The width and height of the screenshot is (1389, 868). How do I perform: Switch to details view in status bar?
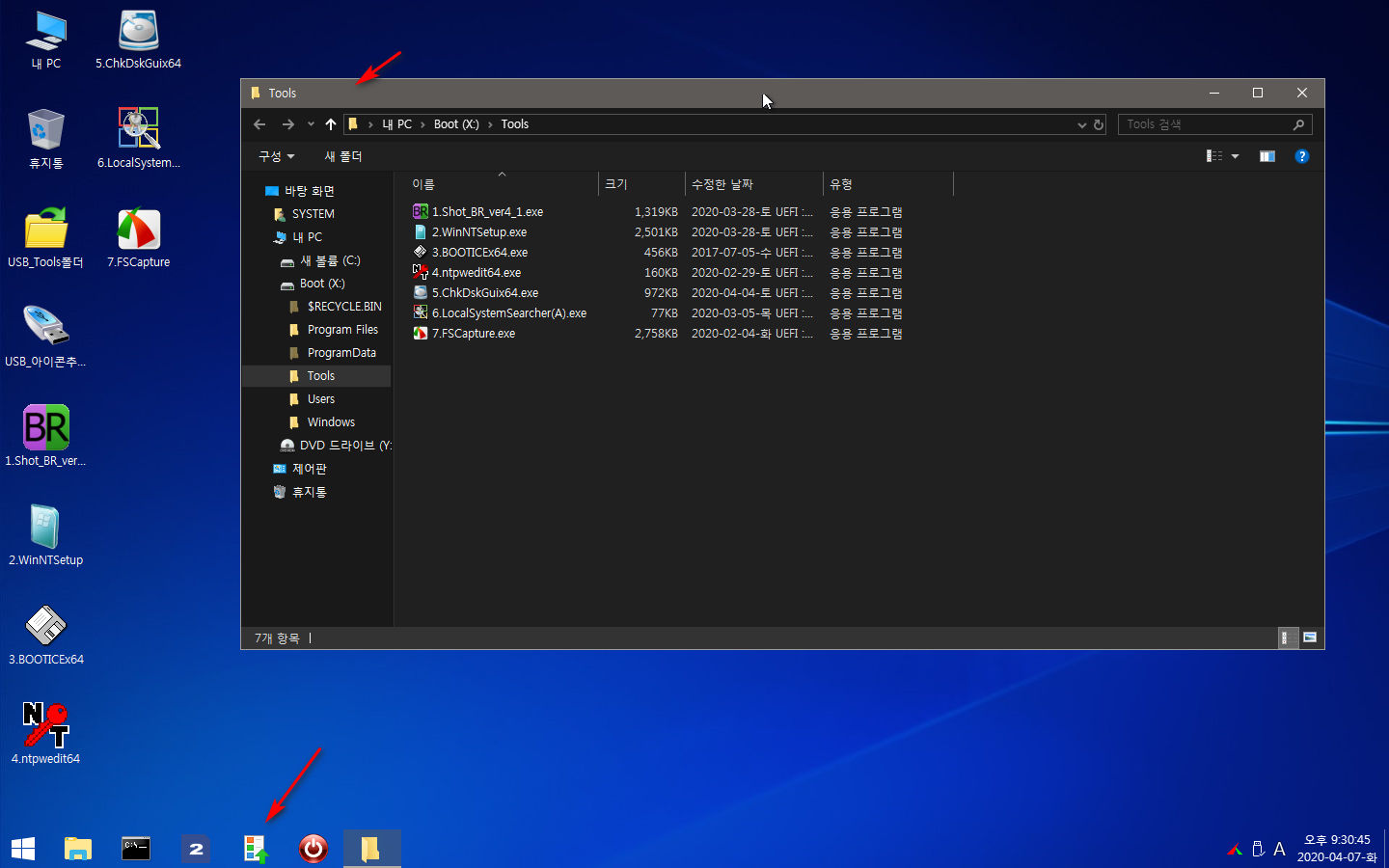1288,637
